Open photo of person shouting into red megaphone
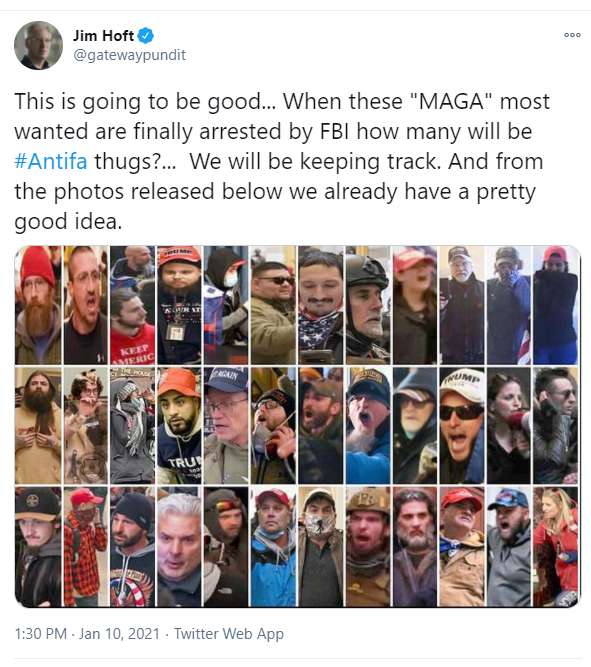Screen dimensions: 591x667 pyautogui.click(x=509, y=426)
